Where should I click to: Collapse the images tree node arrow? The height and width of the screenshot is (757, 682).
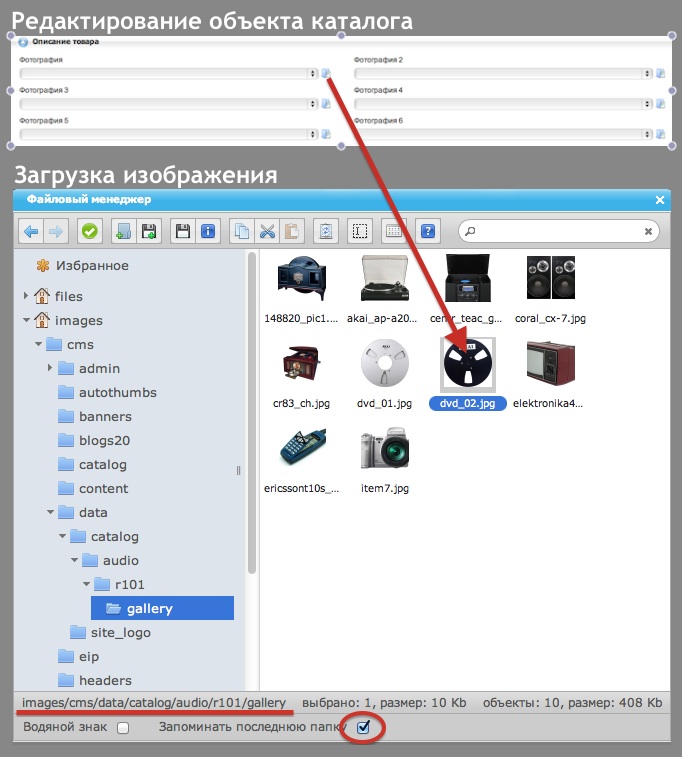coord(26,320)
